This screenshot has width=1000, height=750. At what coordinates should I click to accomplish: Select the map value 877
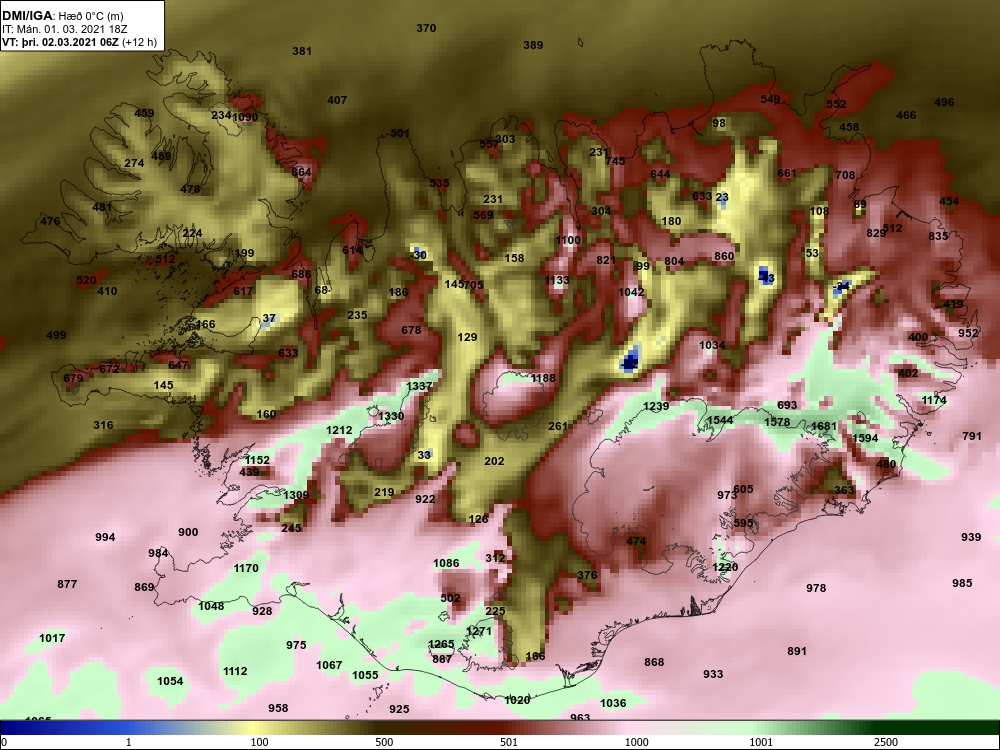(x=67, y=584)
